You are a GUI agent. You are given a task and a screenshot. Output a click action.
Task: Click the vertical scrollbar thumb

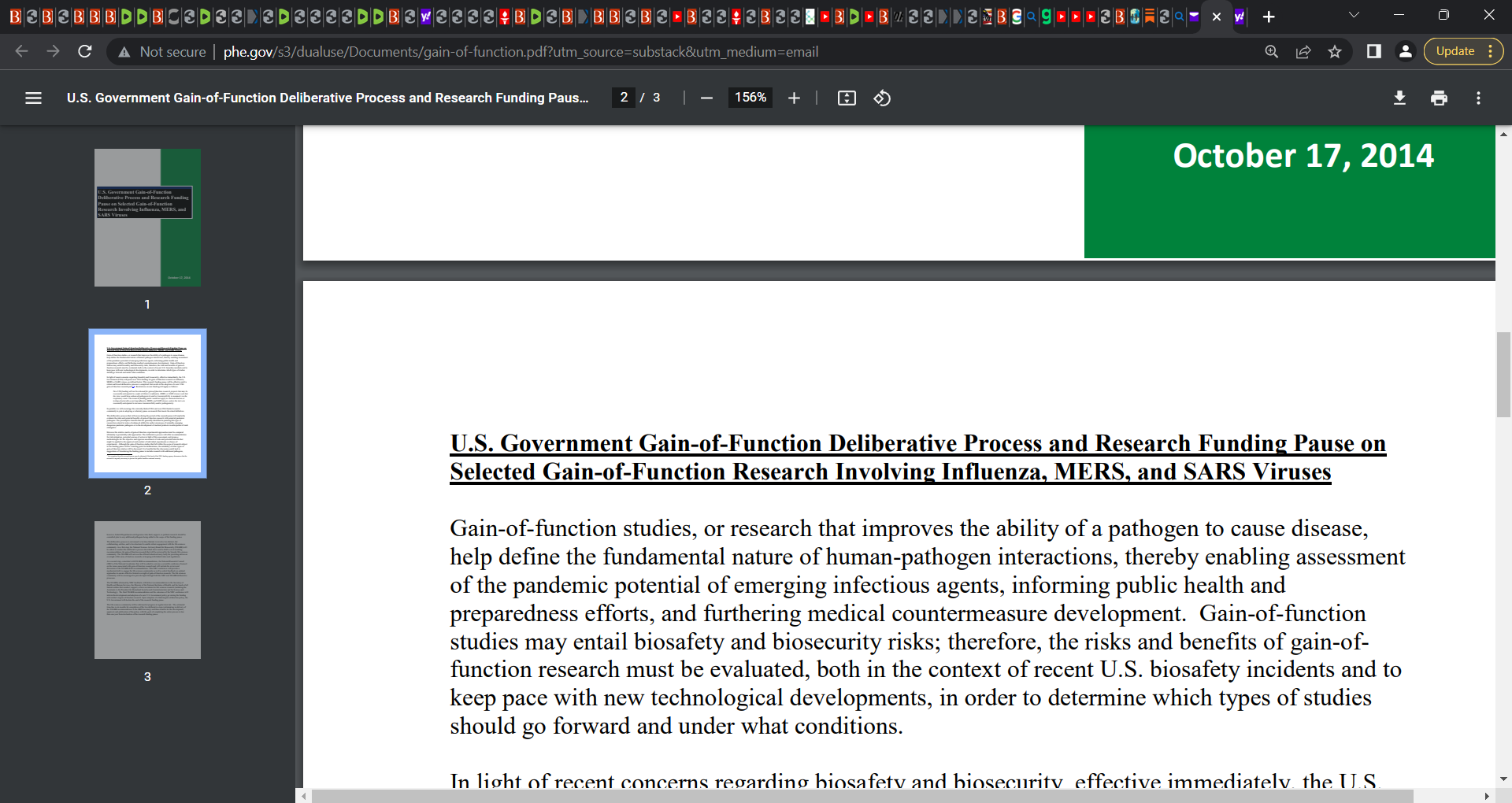tap(1503, 375)
